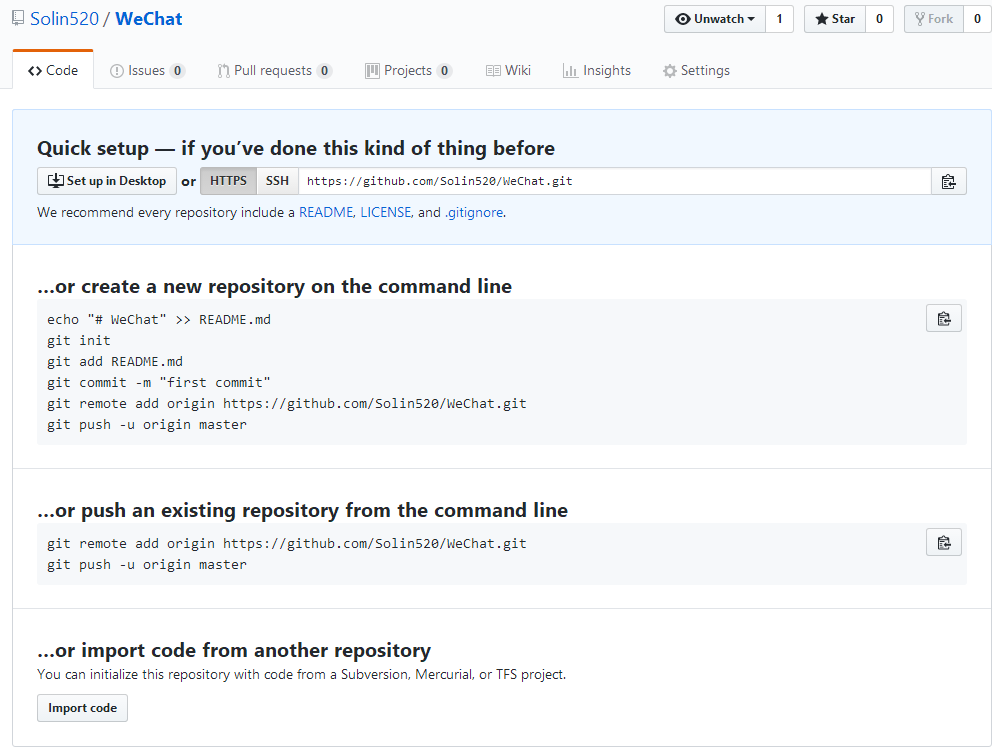
Task: Go to the Wiki tab
Action: pos(508,70)
